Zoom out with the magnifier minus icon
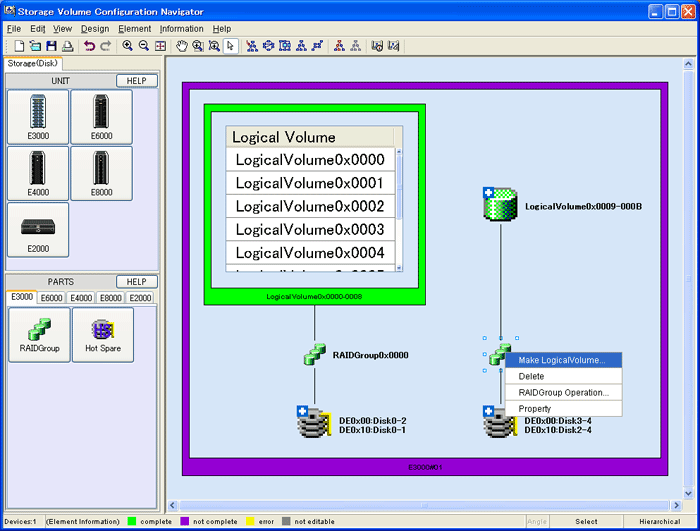 [144, 46]
